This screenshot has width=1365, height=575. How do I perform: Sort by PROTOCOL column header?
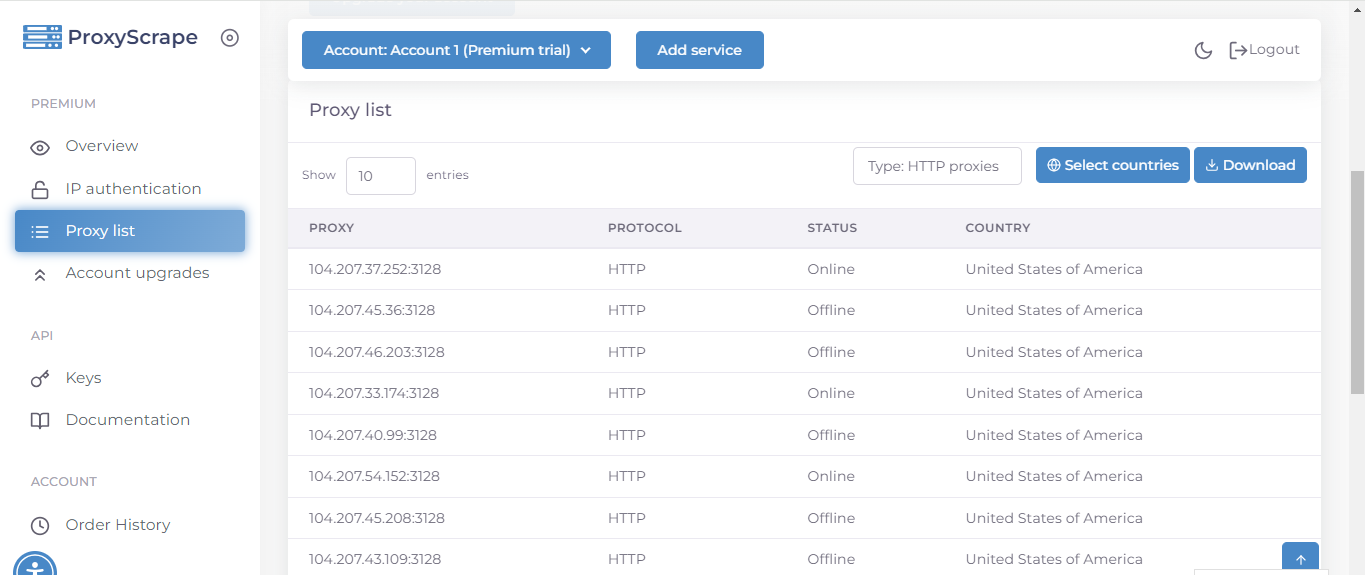coord(645,228)
